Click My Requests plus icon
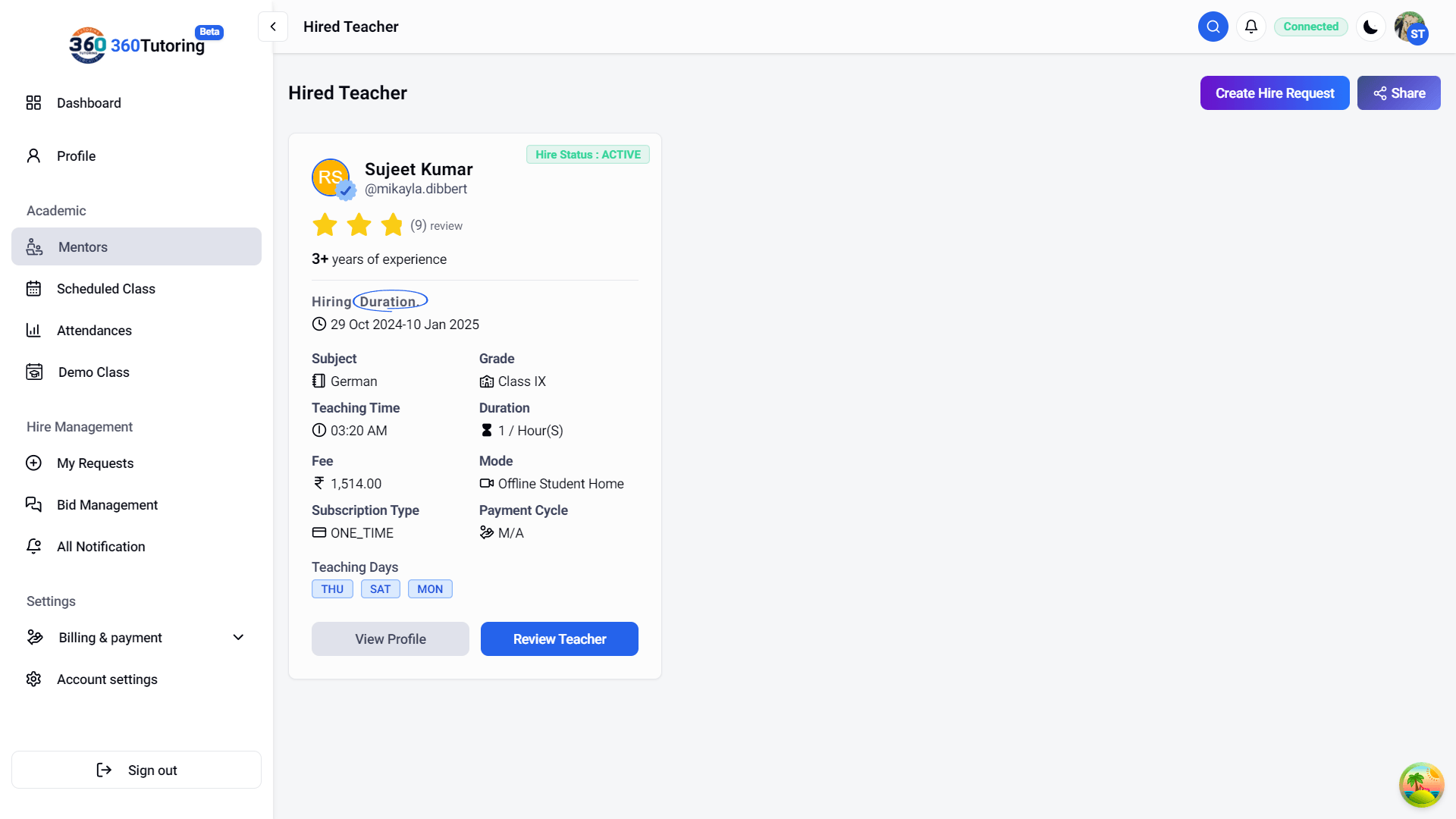 tap(33, 463)
